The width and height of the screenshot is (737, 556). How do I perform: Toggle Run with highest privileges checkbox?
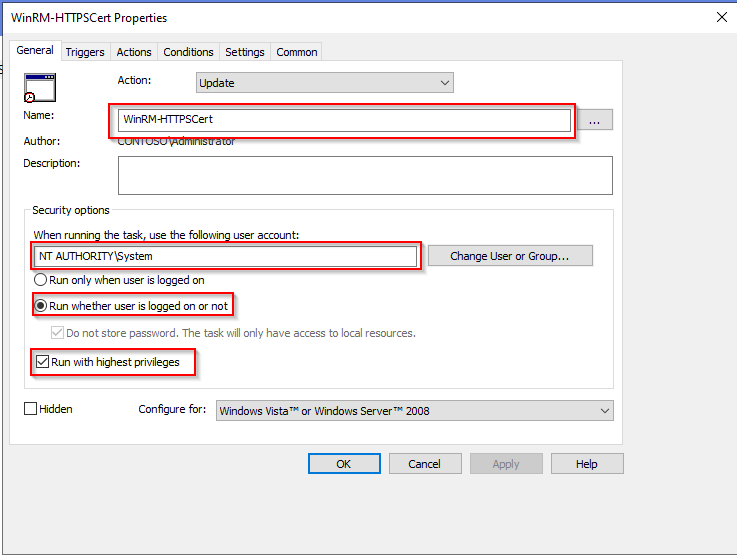pos(42,362)
